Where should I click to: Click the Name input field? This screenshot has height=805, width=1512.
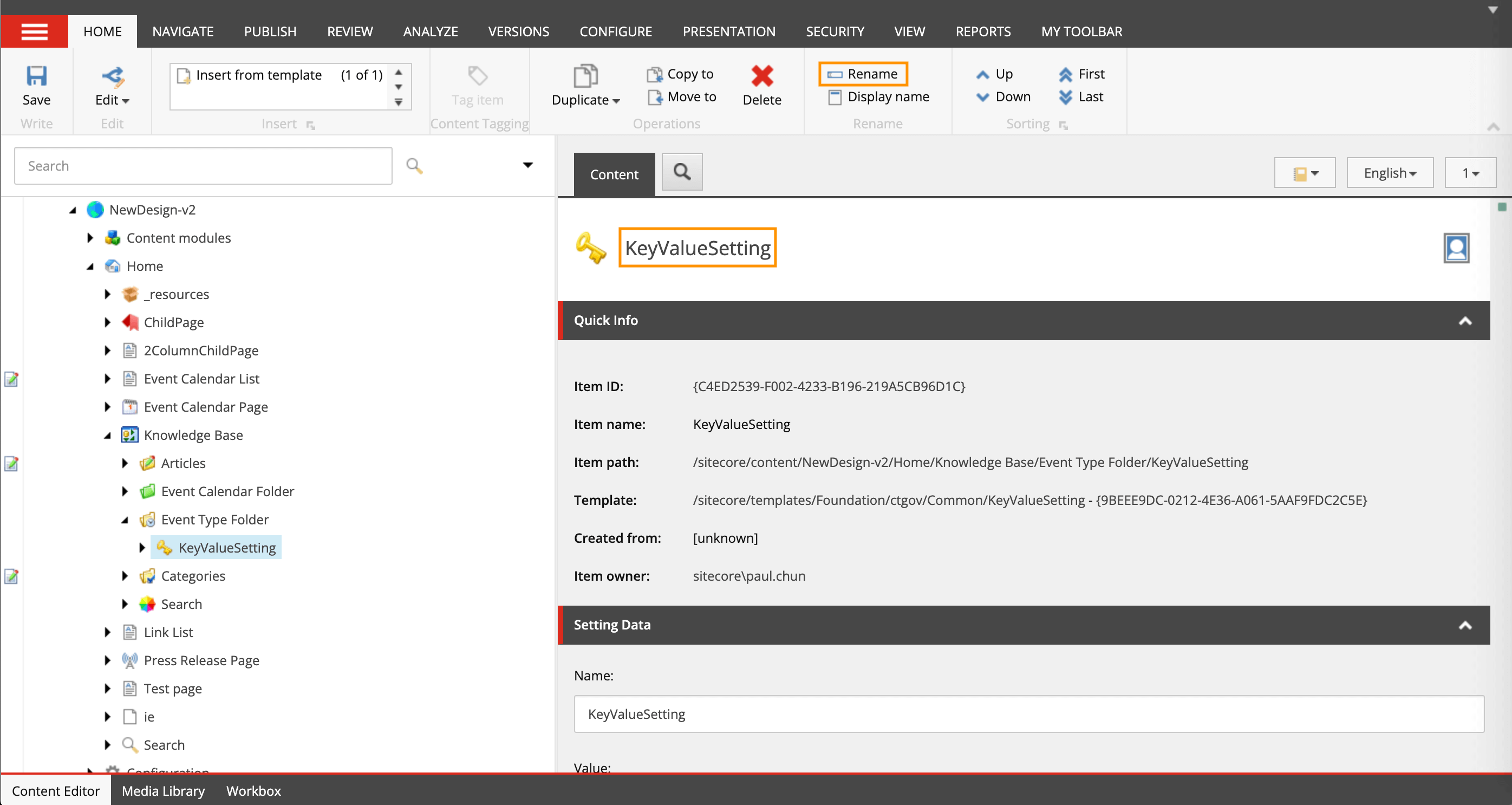tap(1028, 714)
